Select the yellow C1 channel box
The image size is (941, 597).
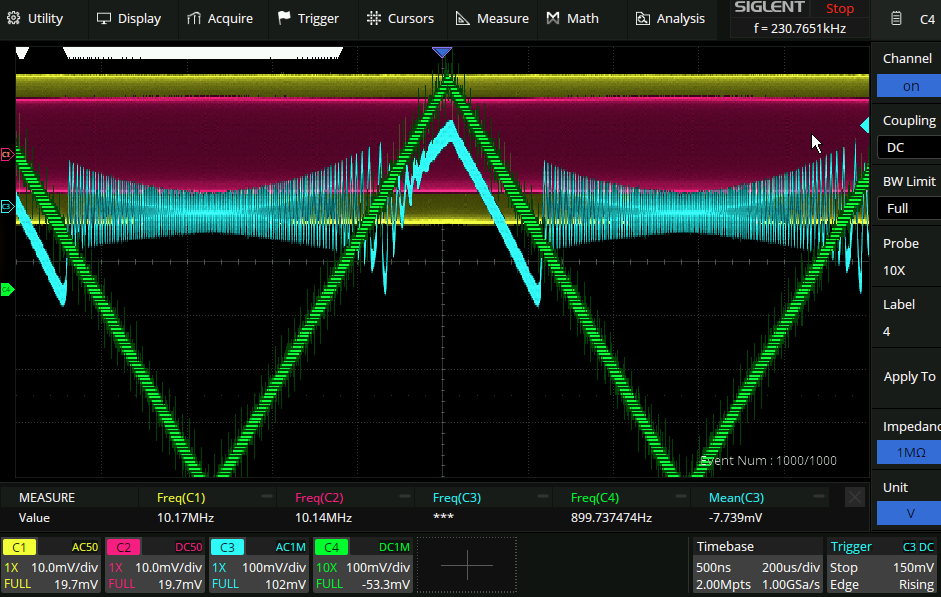pyautogui.click(x=51, y=565)
